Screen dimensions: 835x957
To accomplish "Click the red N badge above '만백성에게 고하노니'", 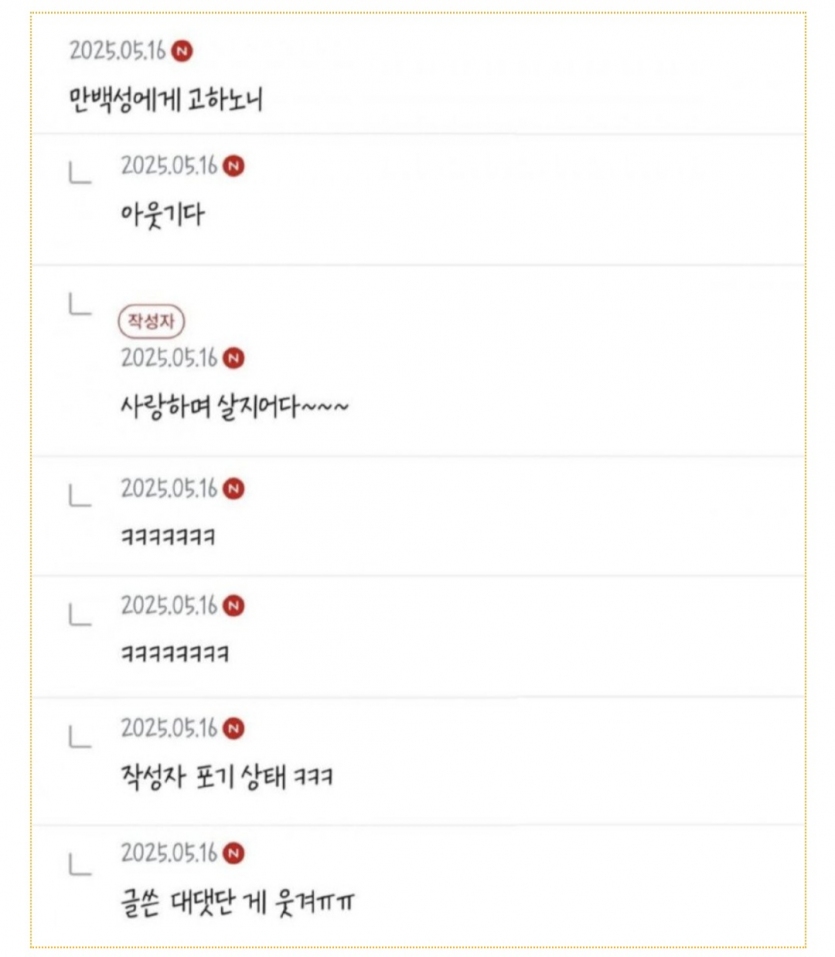I will [x=181, y=51].
